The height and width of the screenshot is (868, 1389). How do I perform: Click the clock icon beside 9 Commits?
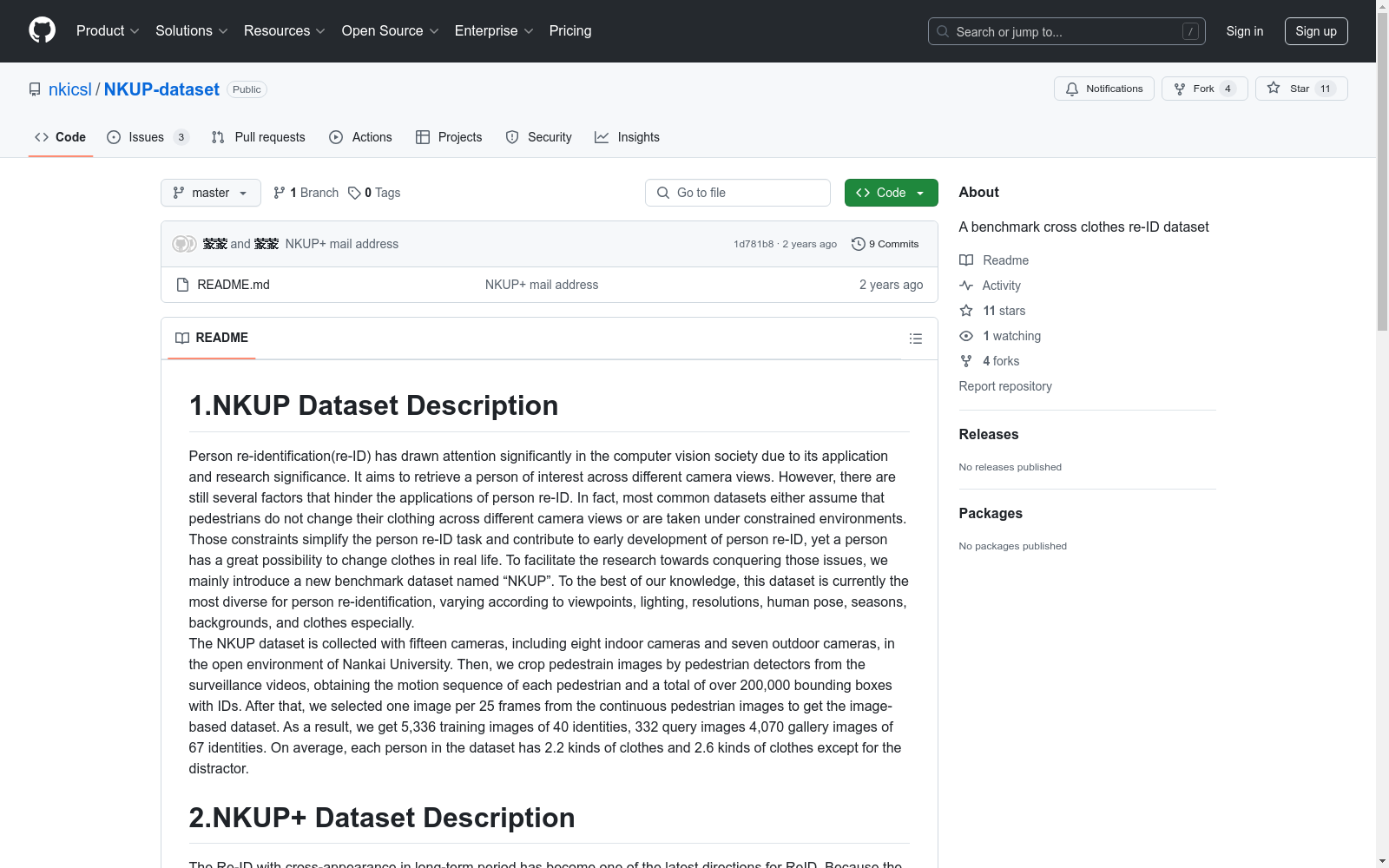click(x=859, y=244)
